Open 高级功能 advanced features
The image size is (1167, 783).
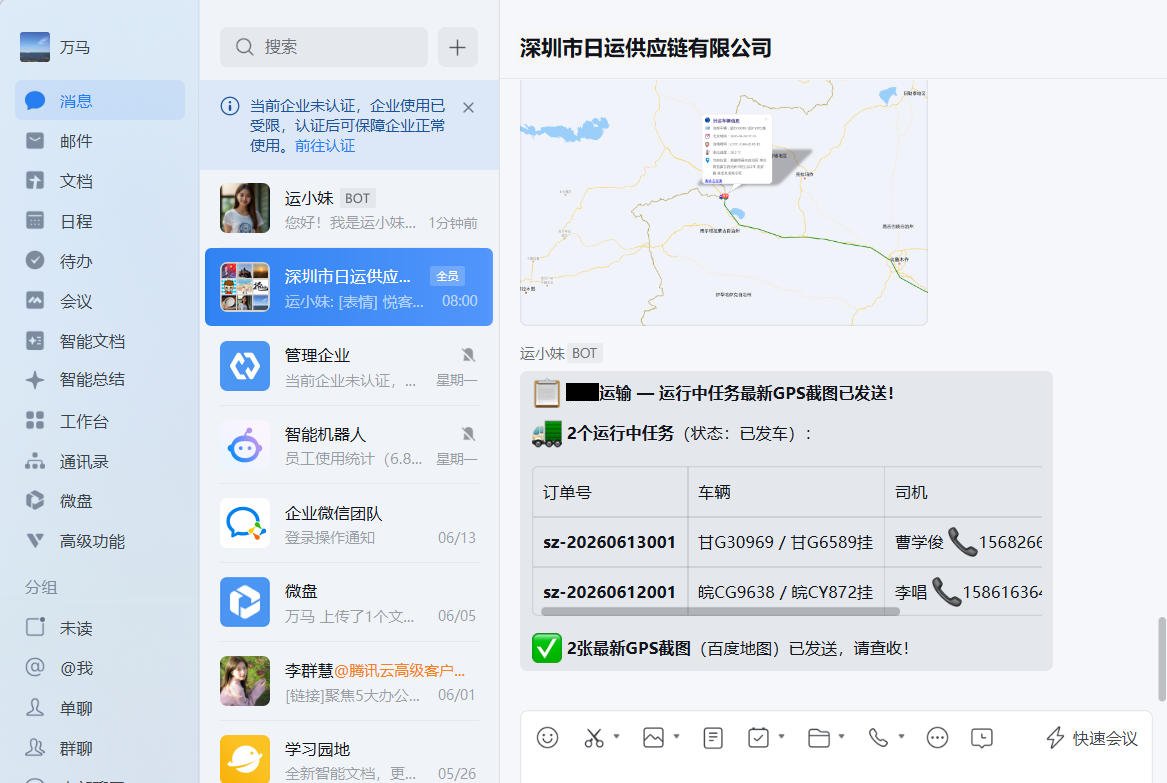pos(100,541)
